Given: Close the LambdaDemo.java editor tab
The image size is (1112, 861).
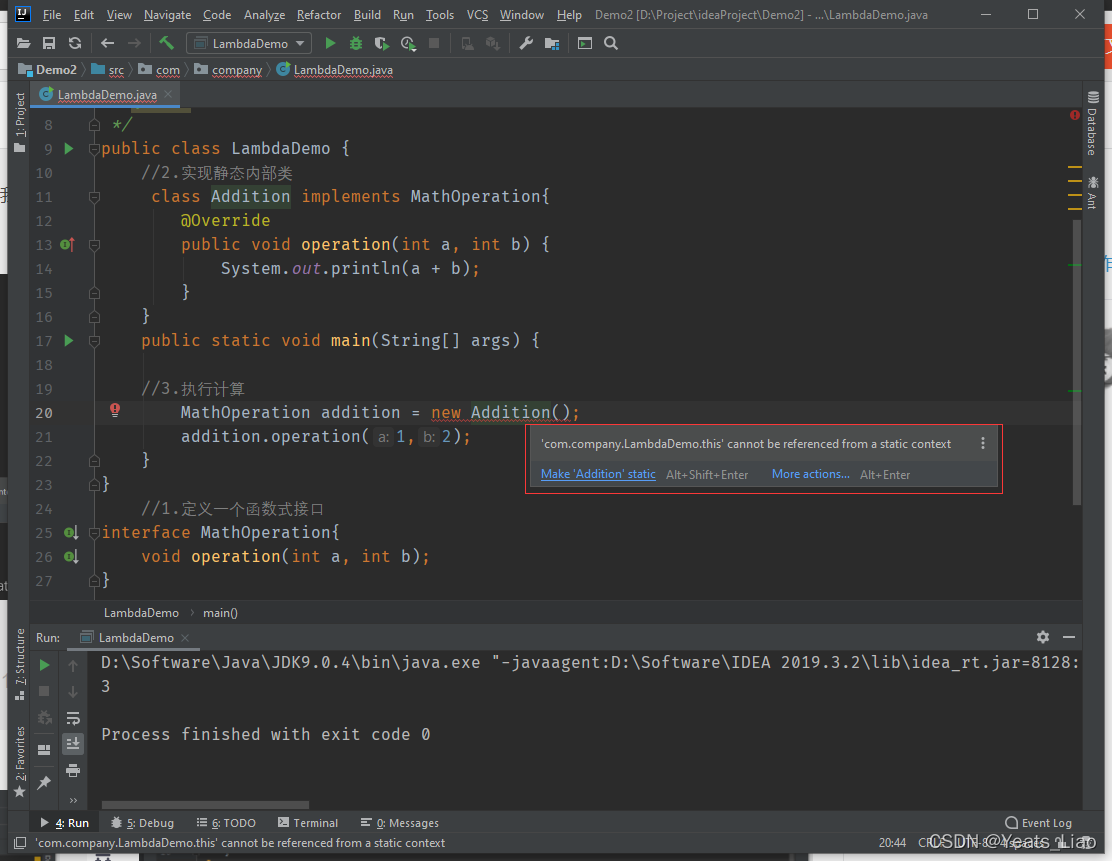Looking at the screenshot, I should click(168, 94).
